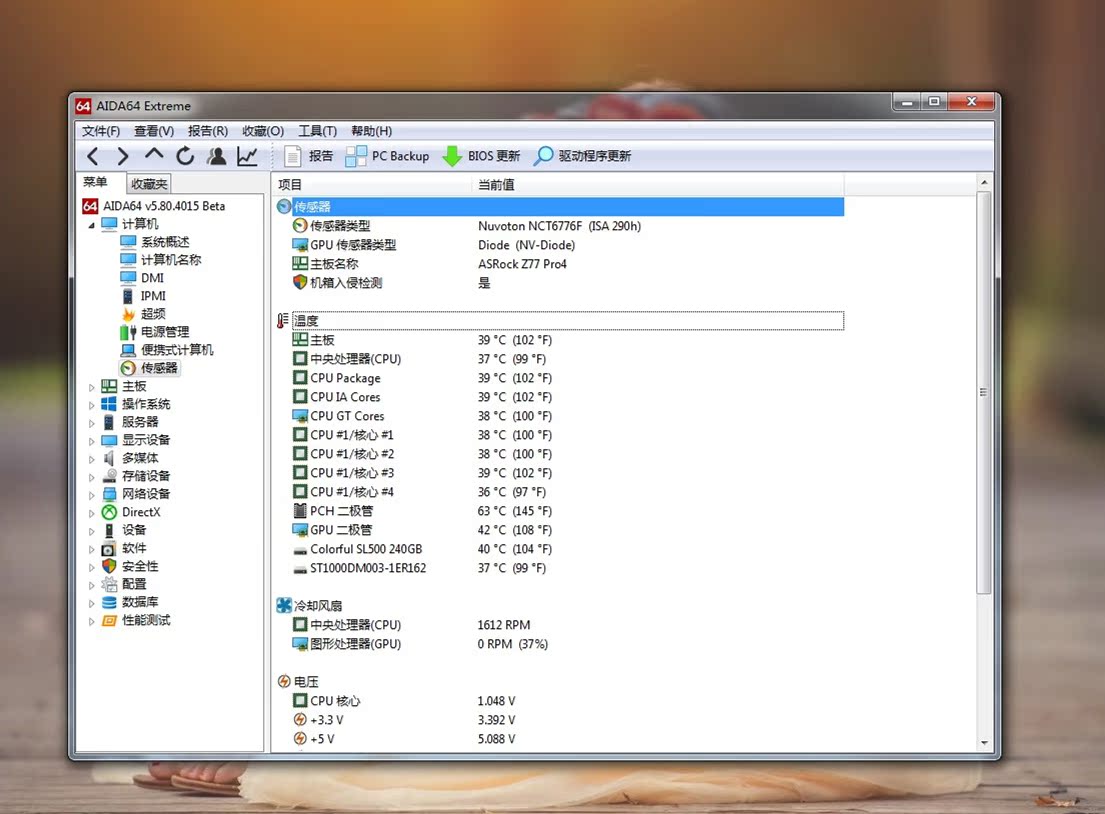The image size is (1105, 814).
Task: Click the 设备 icon in tree
Action: pos(109,530)
